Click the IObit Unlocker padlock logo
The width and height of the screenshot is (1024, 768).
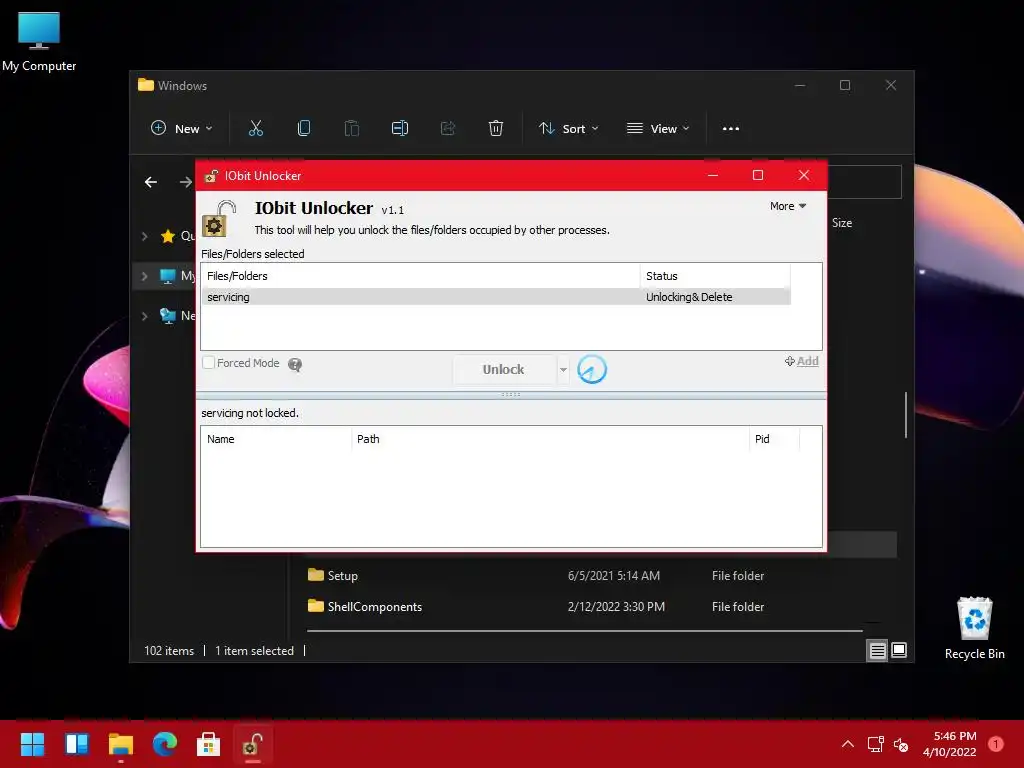pos(219,219)
